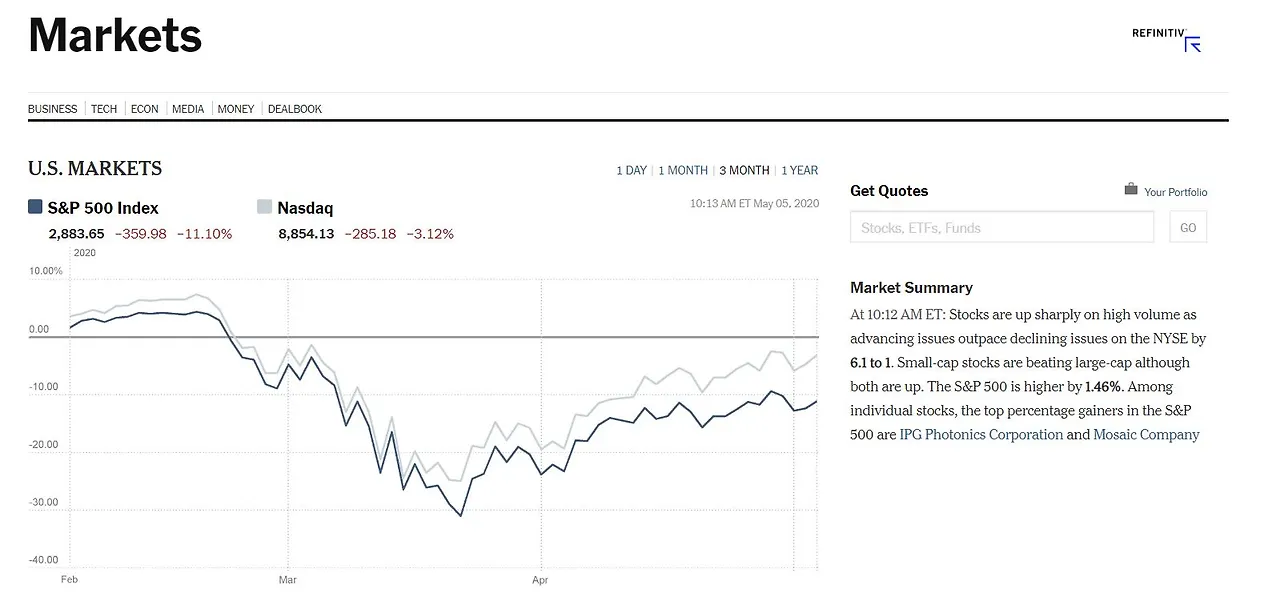Switch chart to 1 DAY view
1280x609 pixels.
pos(631,170)
